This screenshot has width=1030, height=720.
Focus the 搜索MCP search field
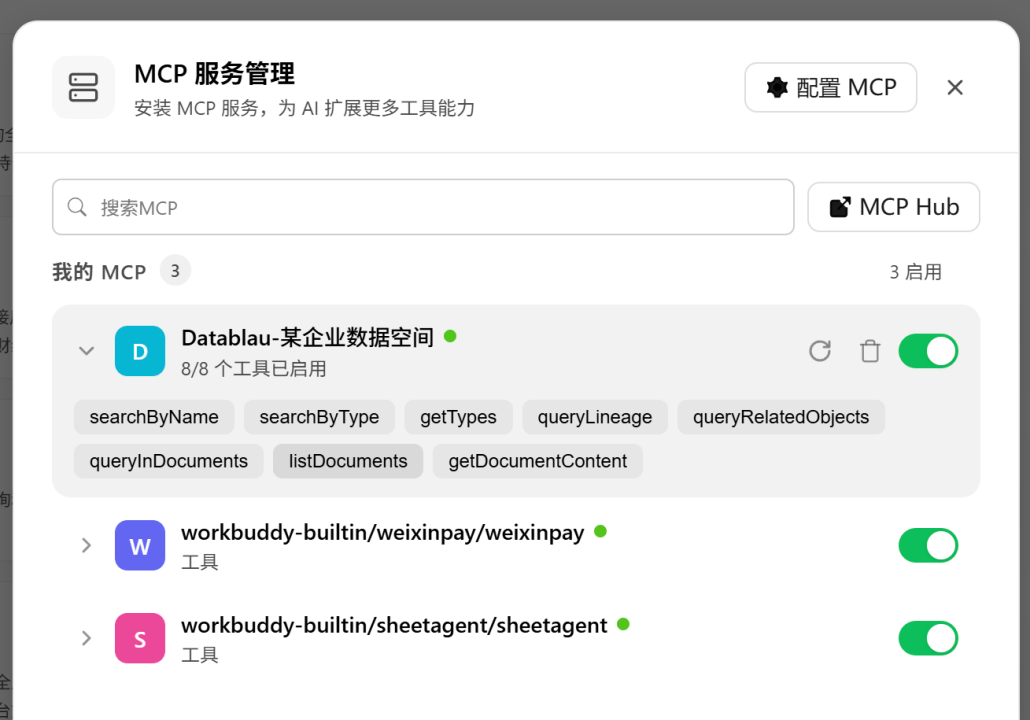(x=423, y=207)
